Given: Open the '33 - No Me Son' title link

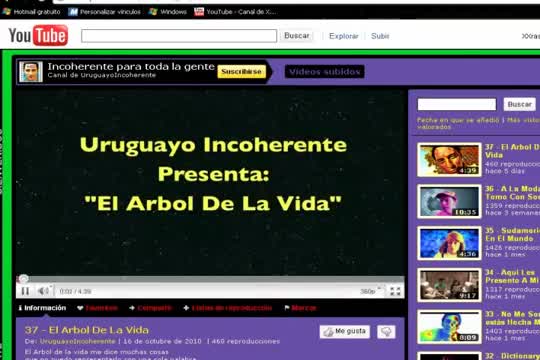Looking at the screenshot, I should click(x=512, y=318).
